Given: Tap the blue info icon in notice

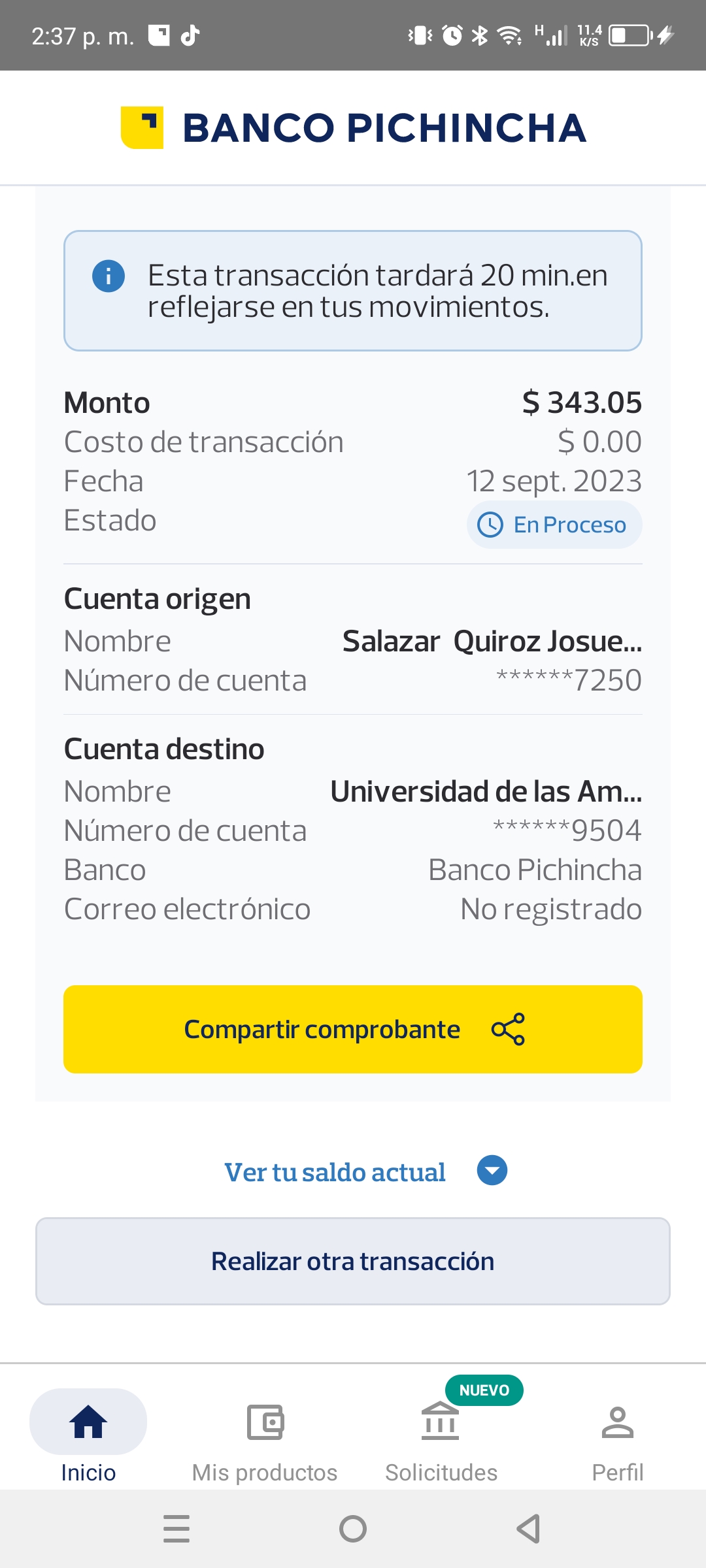Looking at the screenshot, I should click(109, 276).
